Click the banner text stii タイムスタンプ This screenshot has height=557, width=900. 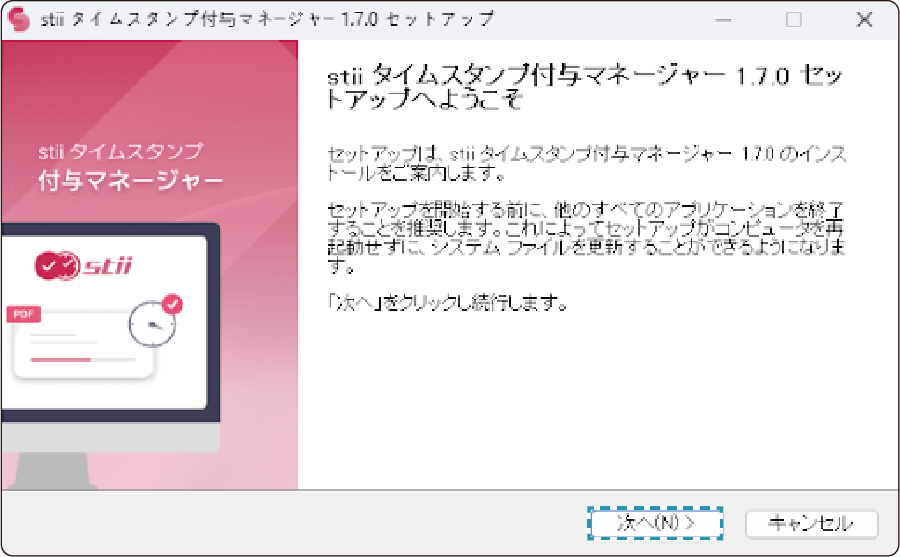(x=120, y=152)
